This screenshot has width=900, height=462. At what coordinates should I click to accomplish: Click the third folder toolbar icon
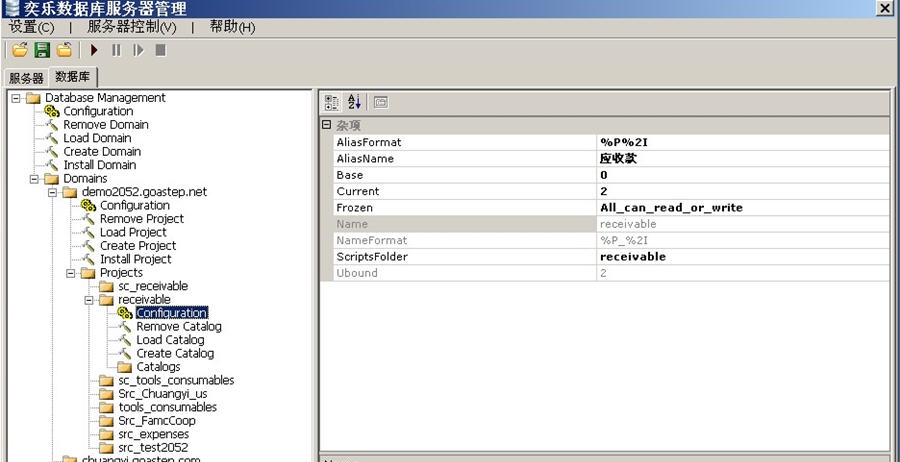[64, 50]
